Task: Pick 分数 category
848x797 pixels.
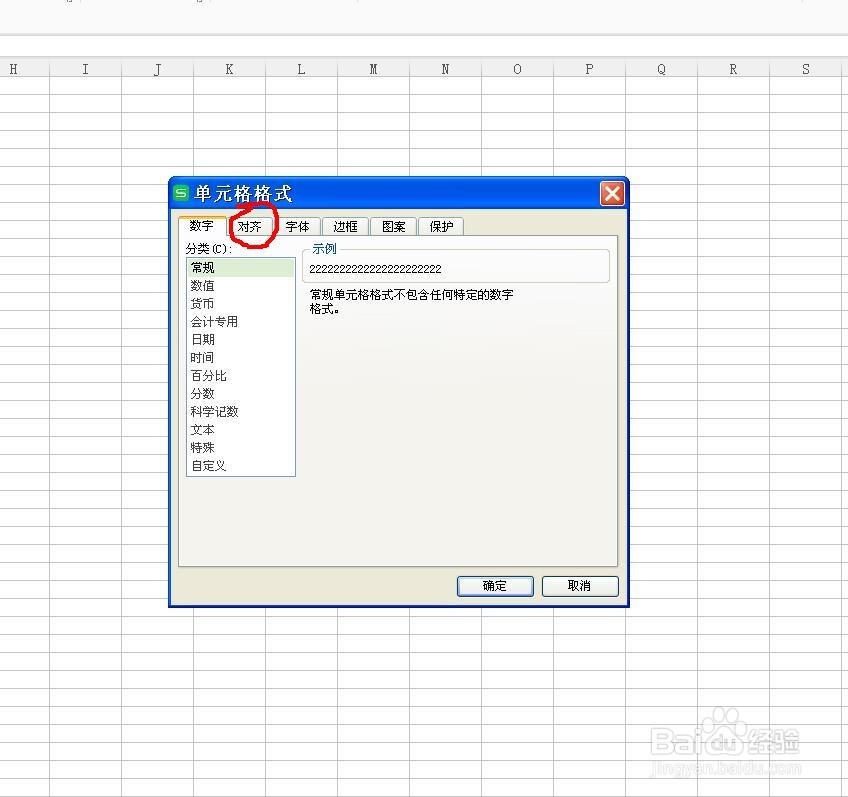Action: (x=241, y=394)
